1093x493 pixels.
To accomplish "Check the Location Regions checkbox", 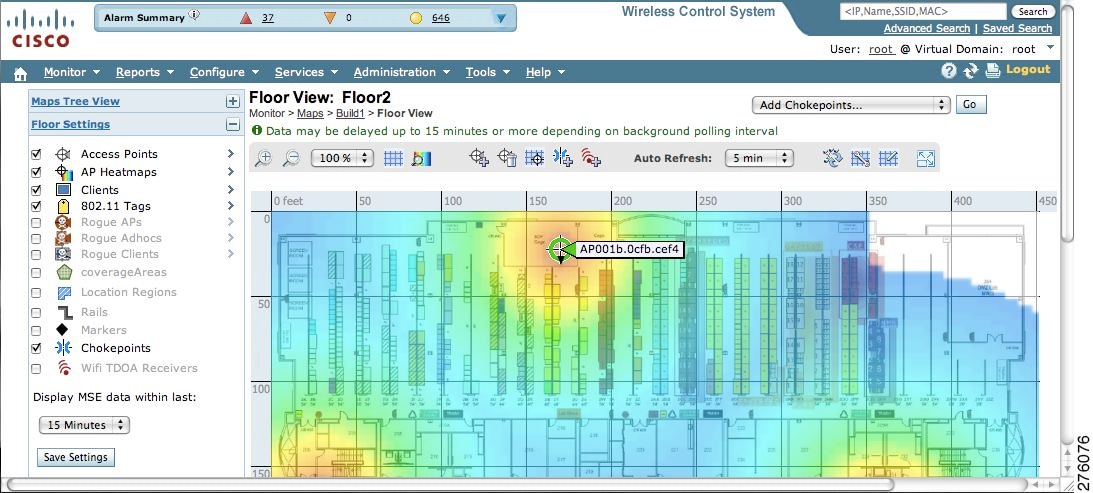I will 36,292.
